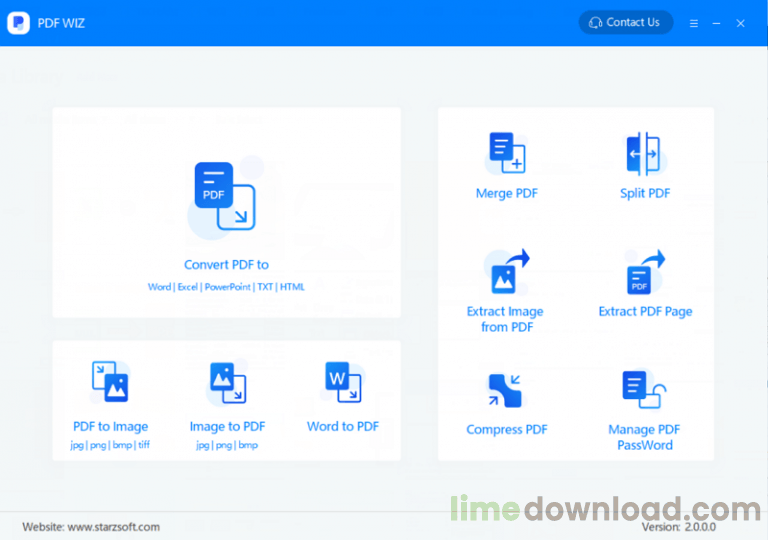Click jpg | png | bmp under Image to PDF

click(227, 445)
